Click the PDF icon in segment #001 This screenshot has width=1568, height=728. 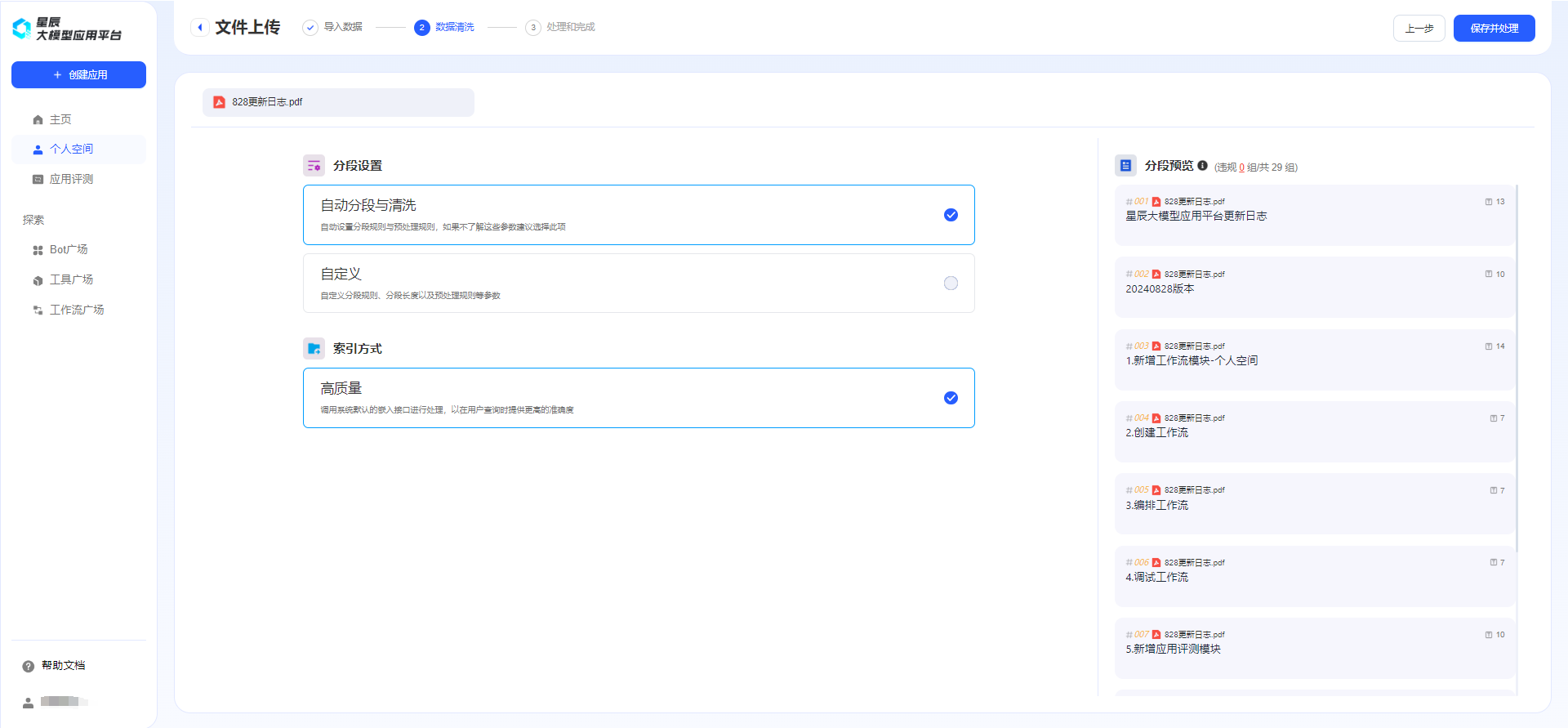(x=1156, y=202)
